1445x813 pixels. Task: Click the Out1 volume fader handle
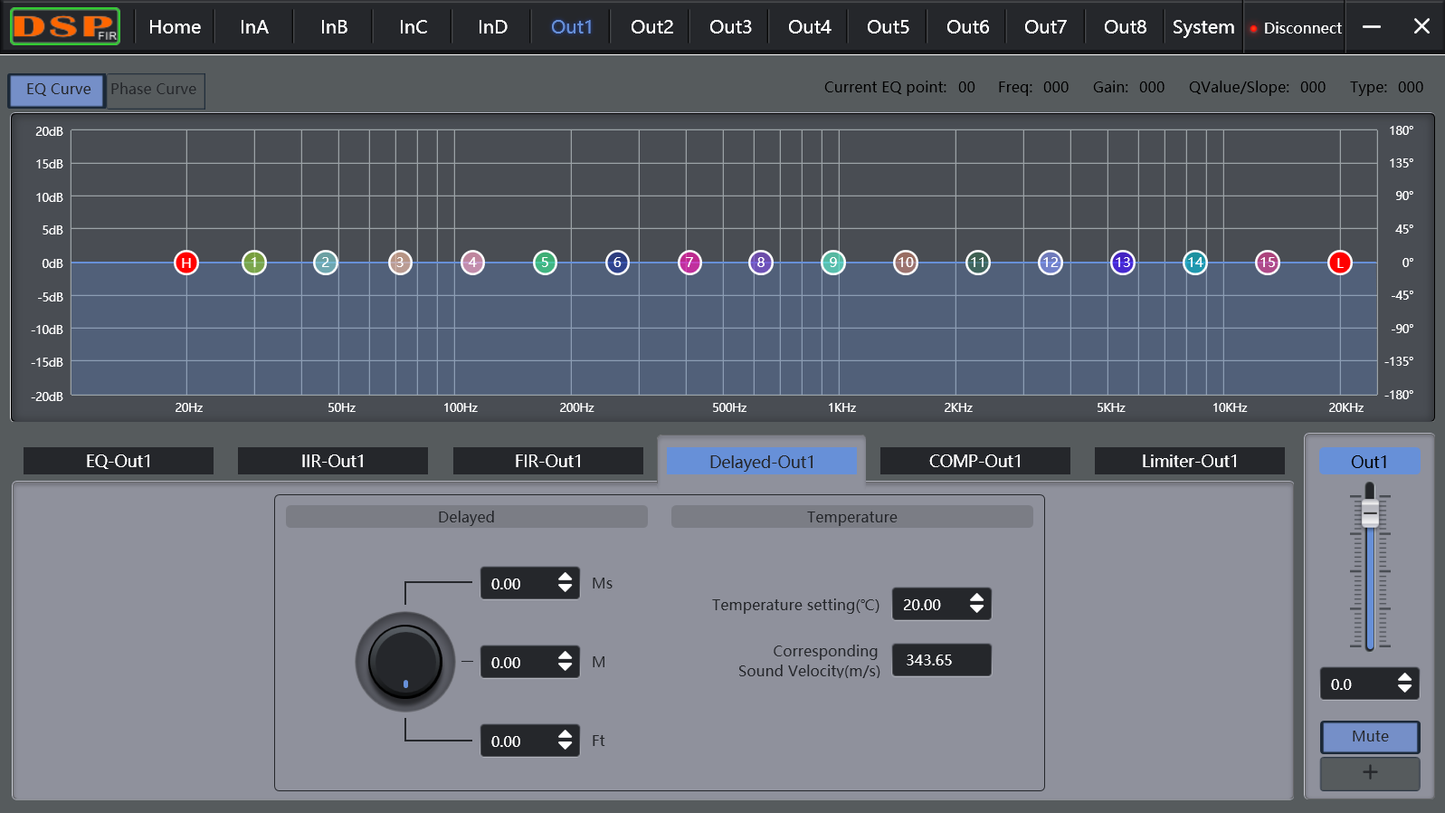[x=1370, y=513]
